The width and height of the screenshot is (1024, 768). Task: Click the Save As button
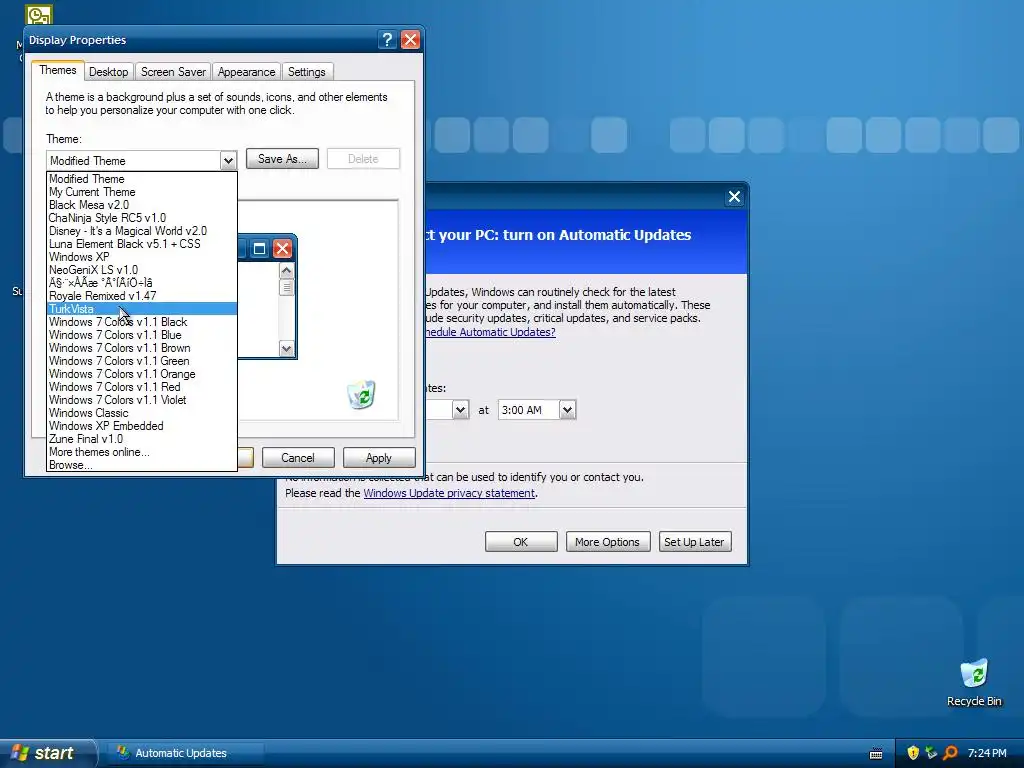282,159
